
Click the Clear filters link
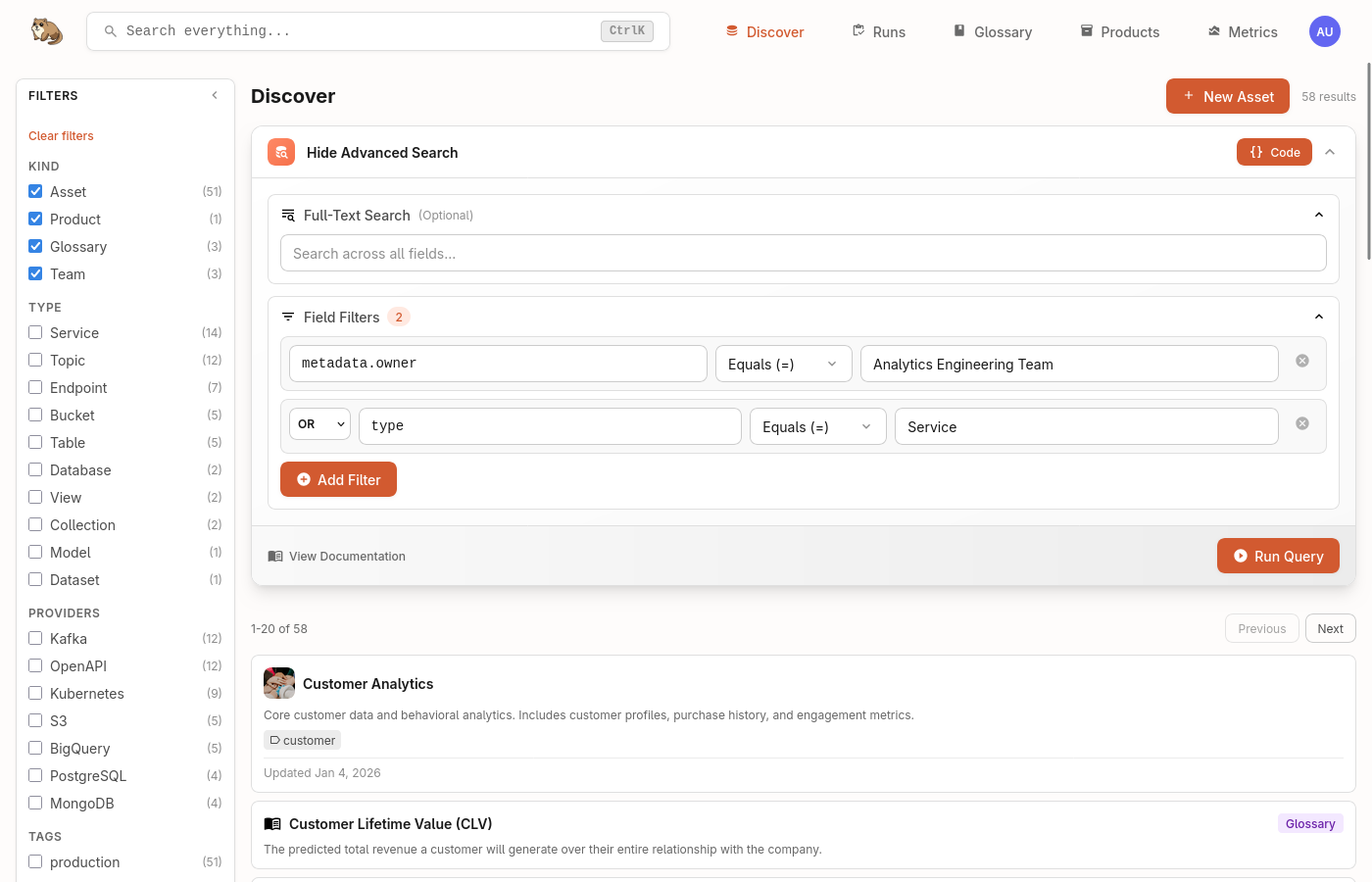coord(61,136)
